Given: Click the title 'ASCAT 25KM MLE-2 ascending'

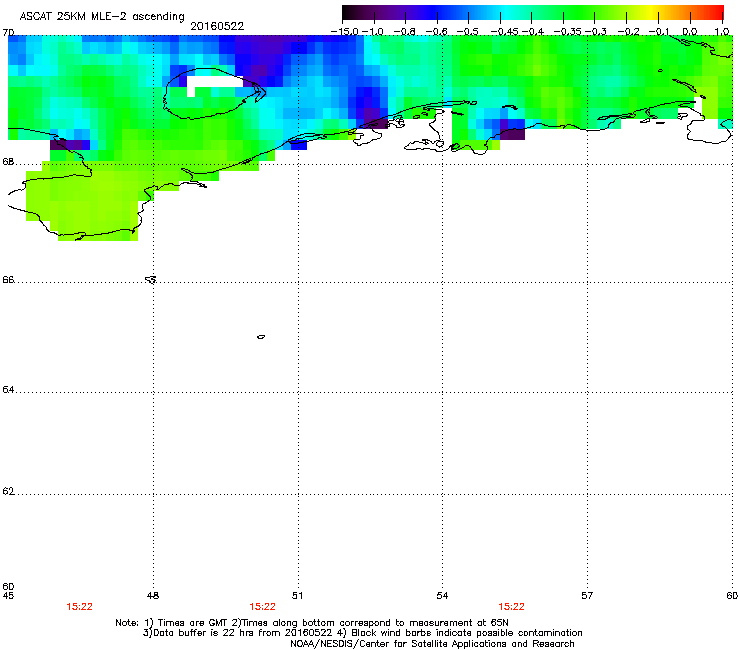Looking at the screenshot, I should pos(102,16).
